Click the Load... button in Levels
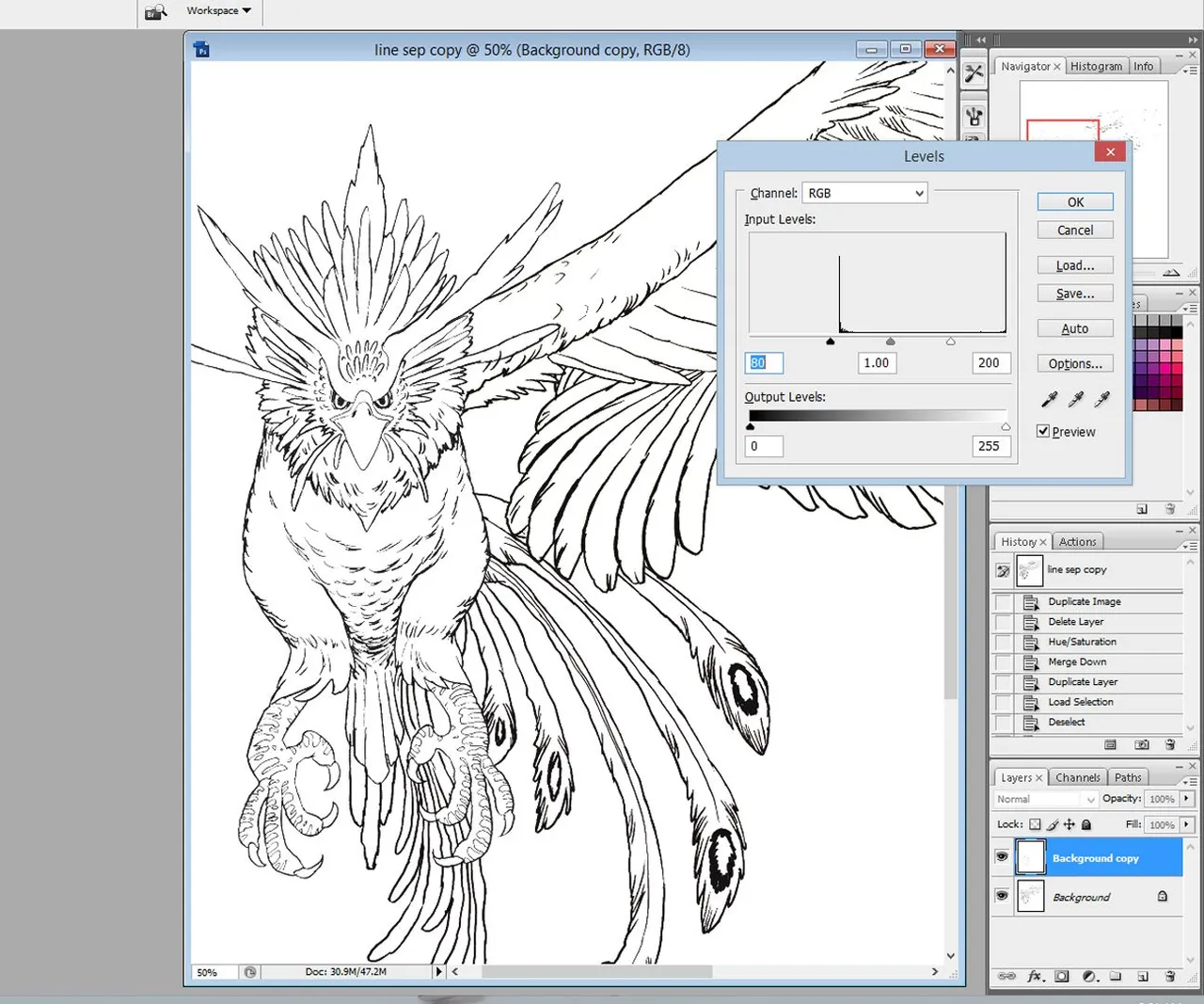This screenshot has height=1004, width=1204. click(1075, 265)
